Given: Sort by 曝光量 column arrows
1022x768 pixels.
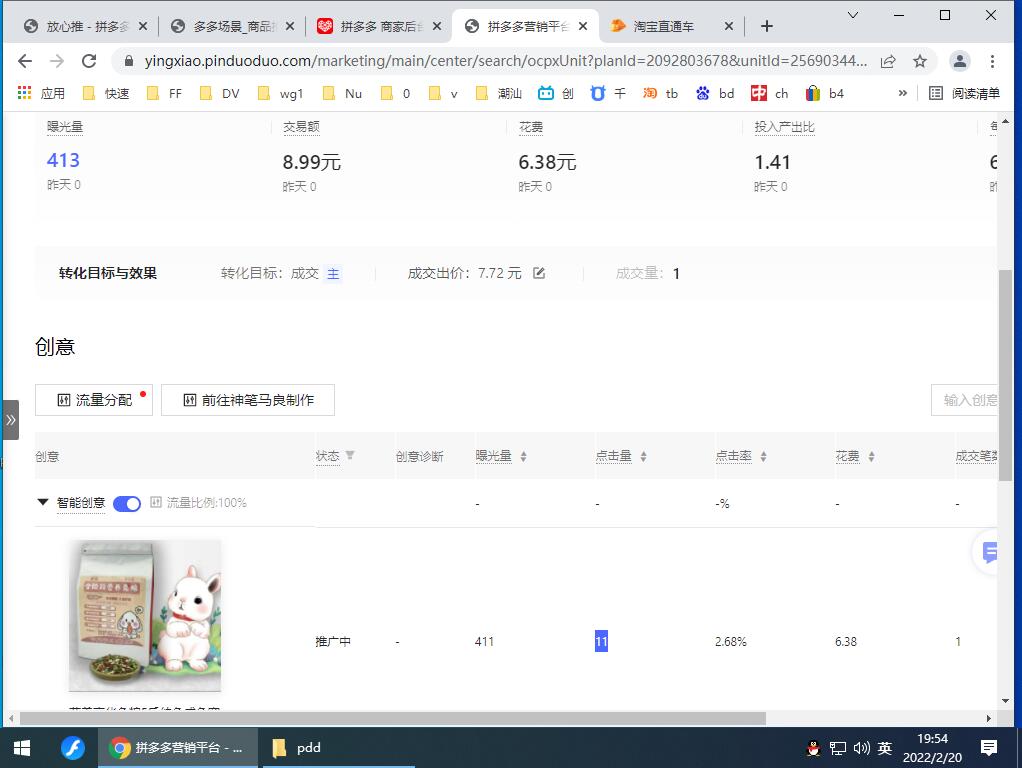Looking at the screenshot, I should tap(523, 456).
